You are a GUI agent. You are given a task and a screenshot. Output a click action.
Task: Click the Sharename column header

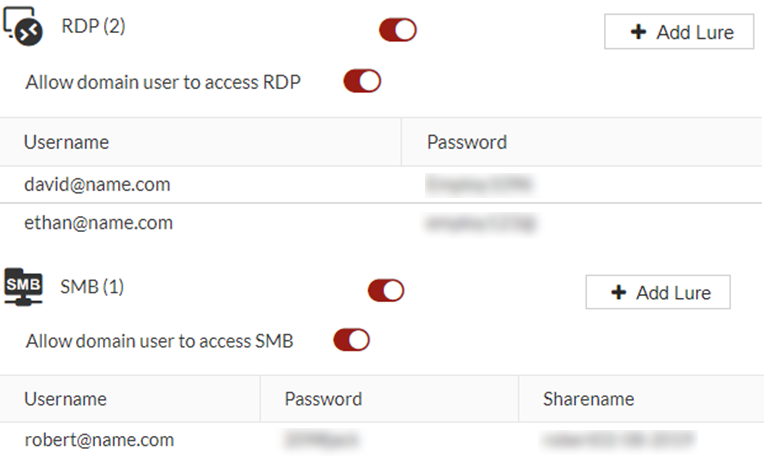pyautogui.click(x=588, y=399)
